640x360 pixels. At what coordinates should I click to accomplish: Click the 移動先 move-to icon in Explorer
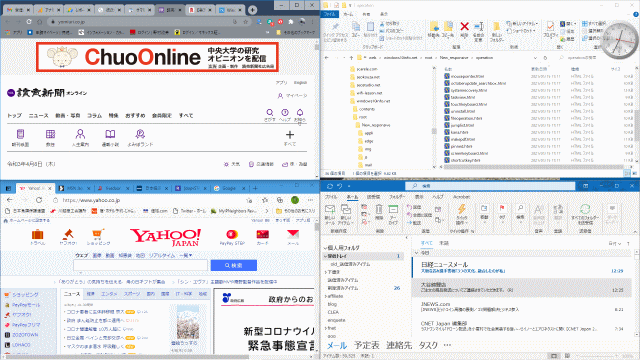[x=434, y=27]
